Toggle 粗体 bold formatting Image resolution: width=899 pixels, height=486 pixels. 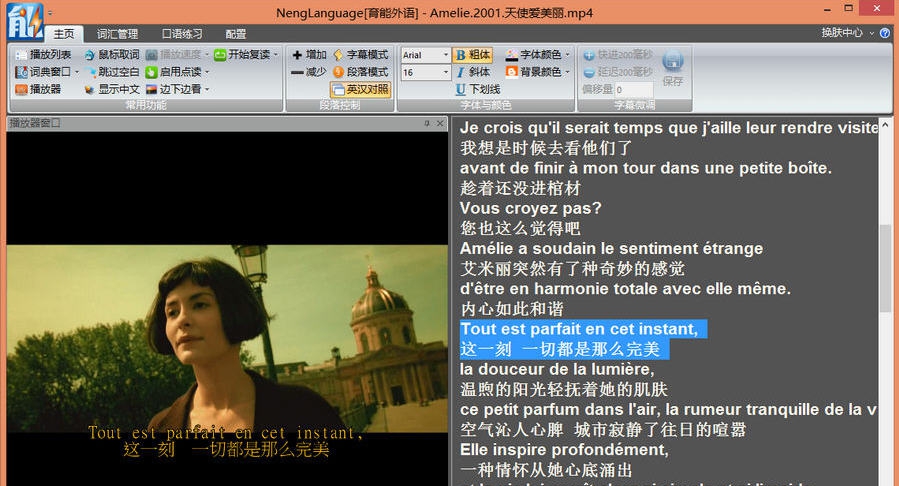click(473, 54)
